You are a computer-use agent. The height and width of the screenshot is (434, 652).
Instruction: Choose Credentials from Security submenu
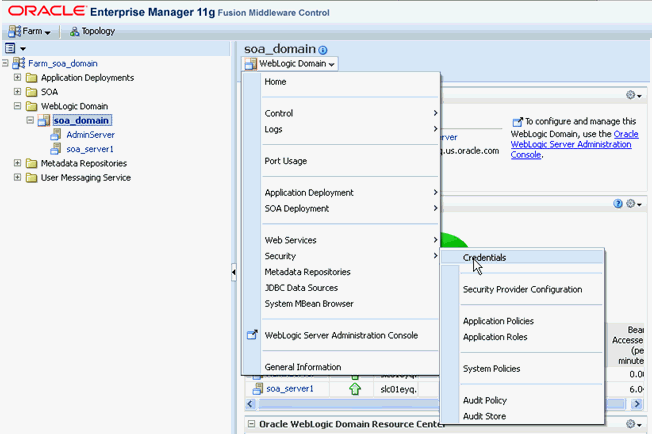coord(484,258)
